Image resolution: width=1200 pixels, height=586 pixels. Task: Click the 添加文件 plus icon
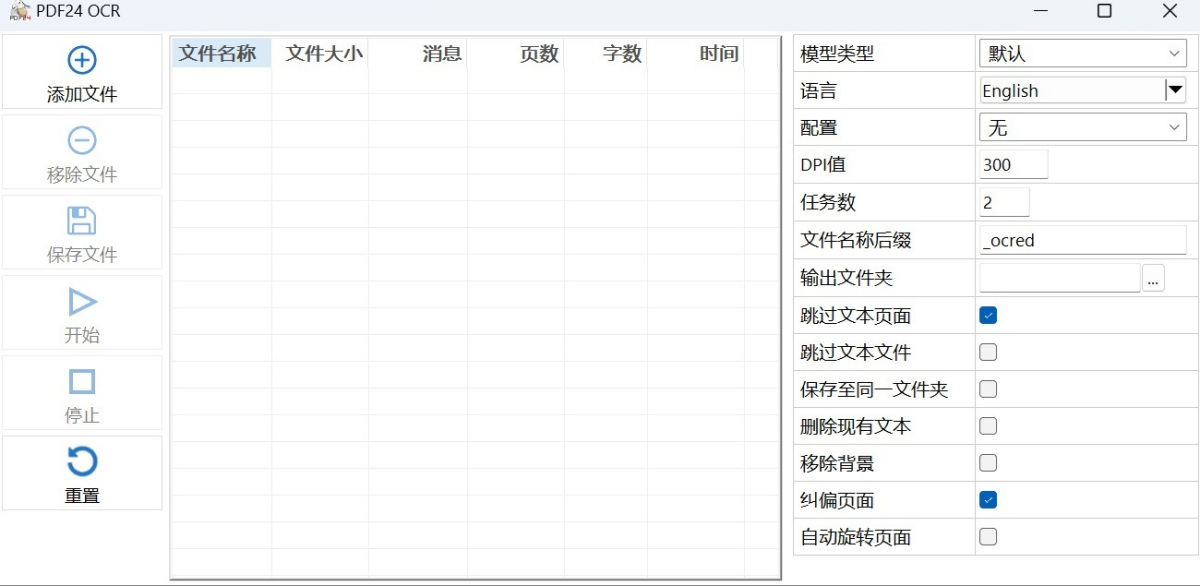[81, 60]
